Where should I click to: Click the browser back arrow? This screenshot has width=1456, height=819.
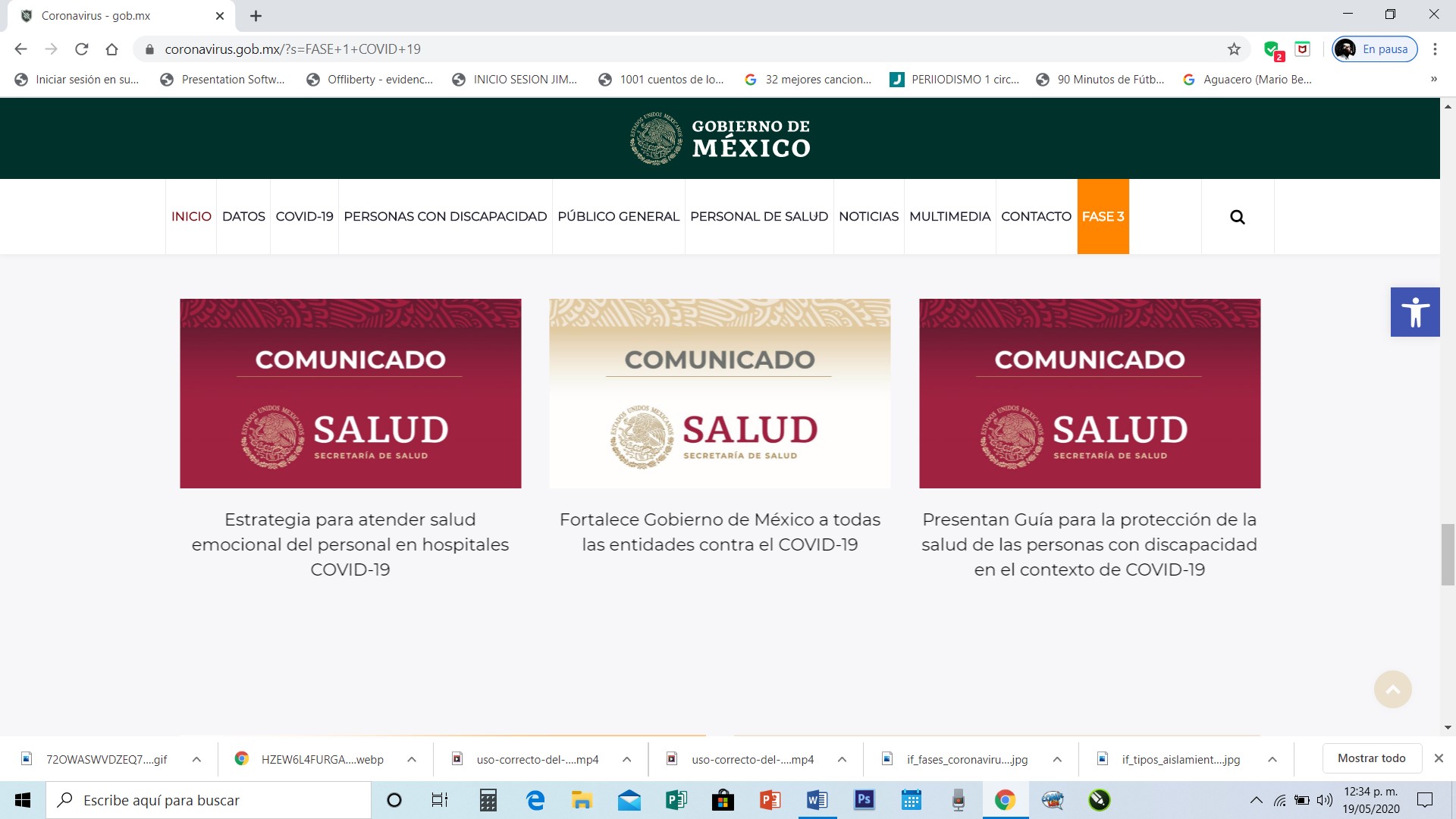[20, 49]
